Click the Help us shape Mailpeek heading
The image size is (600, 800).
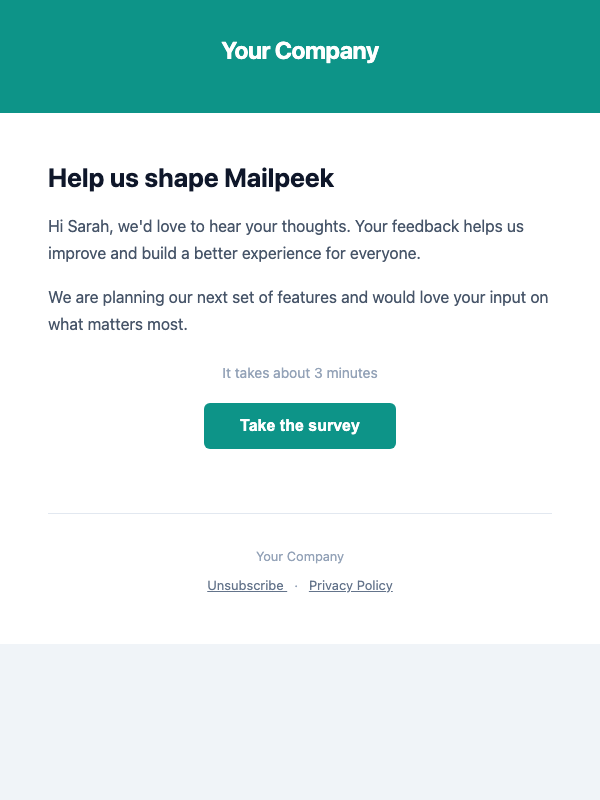(190, 178)
